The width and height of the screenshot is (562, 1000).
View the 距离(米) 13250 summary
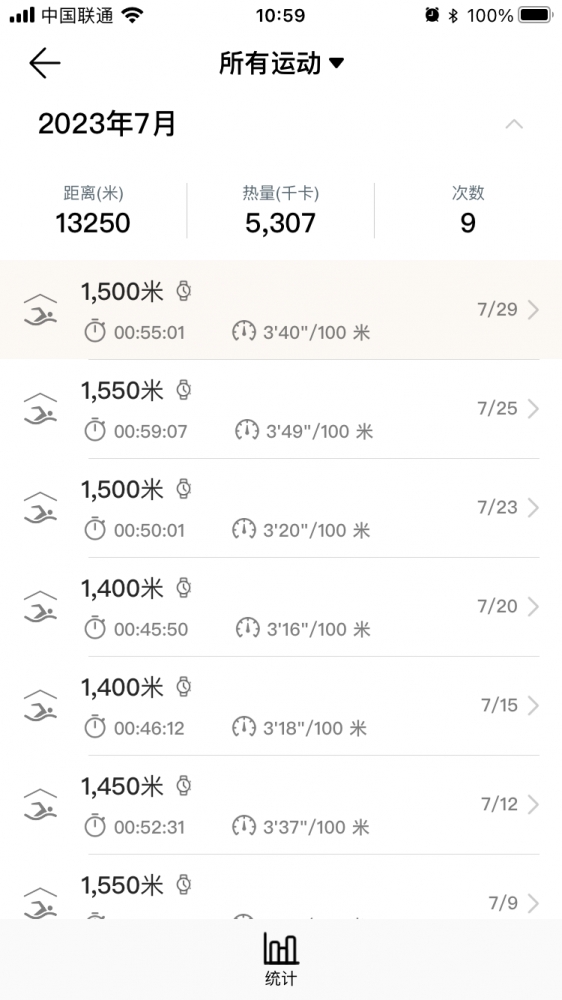(x=93, y=211)
